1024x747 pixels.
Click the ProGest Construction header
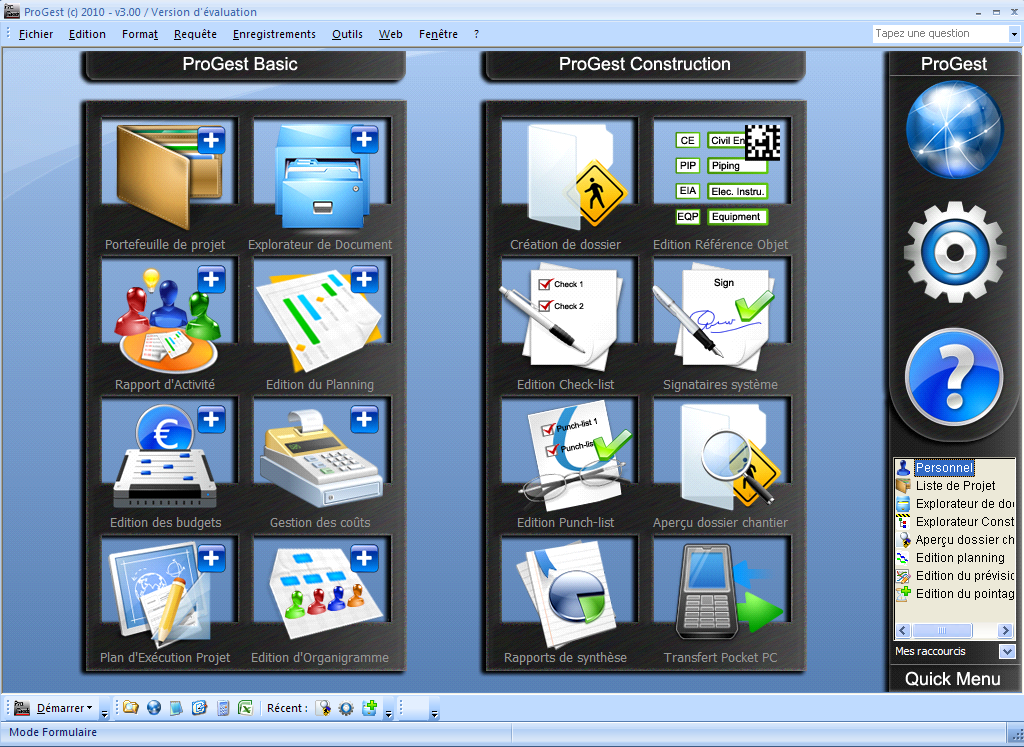click(644, 65)
